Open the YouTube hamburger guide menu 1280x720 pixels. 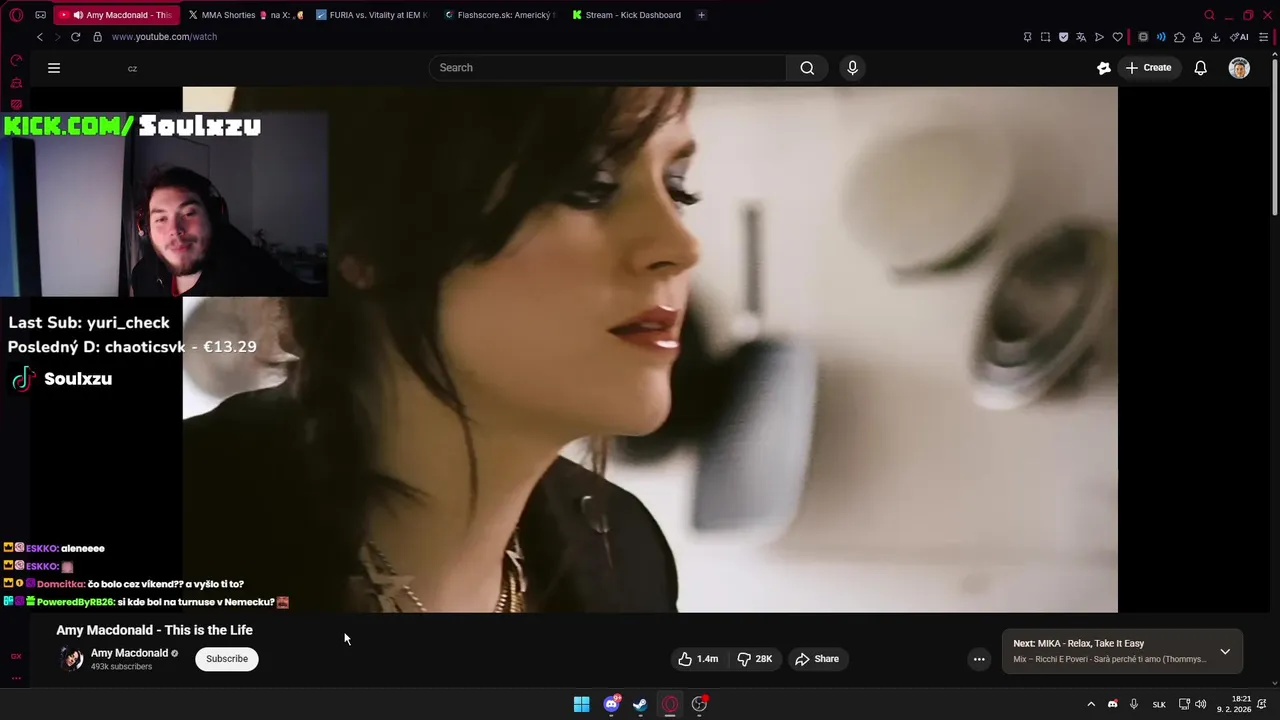[54, 68]
